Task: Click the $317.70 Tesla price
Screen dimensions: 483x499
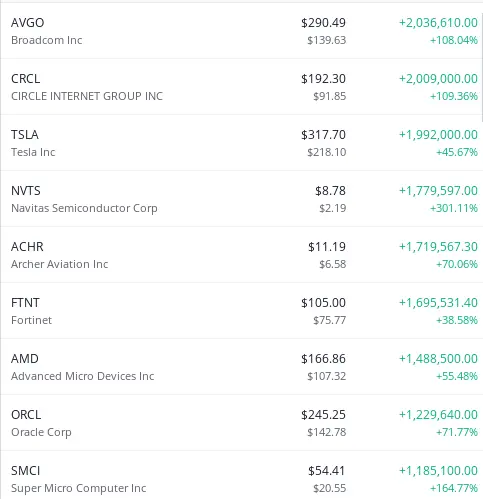Action: coord(323,135)
